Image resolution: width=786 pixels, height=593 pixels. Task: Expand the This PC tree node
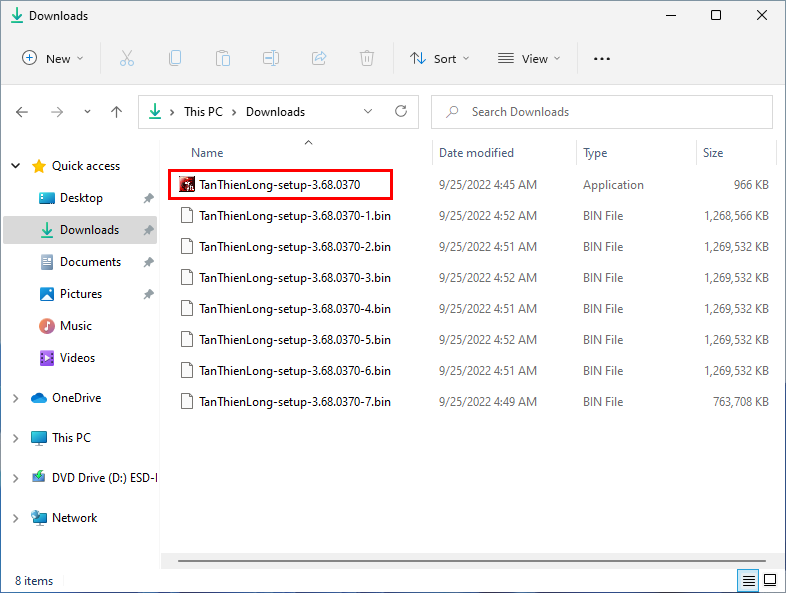pos(15,438)
